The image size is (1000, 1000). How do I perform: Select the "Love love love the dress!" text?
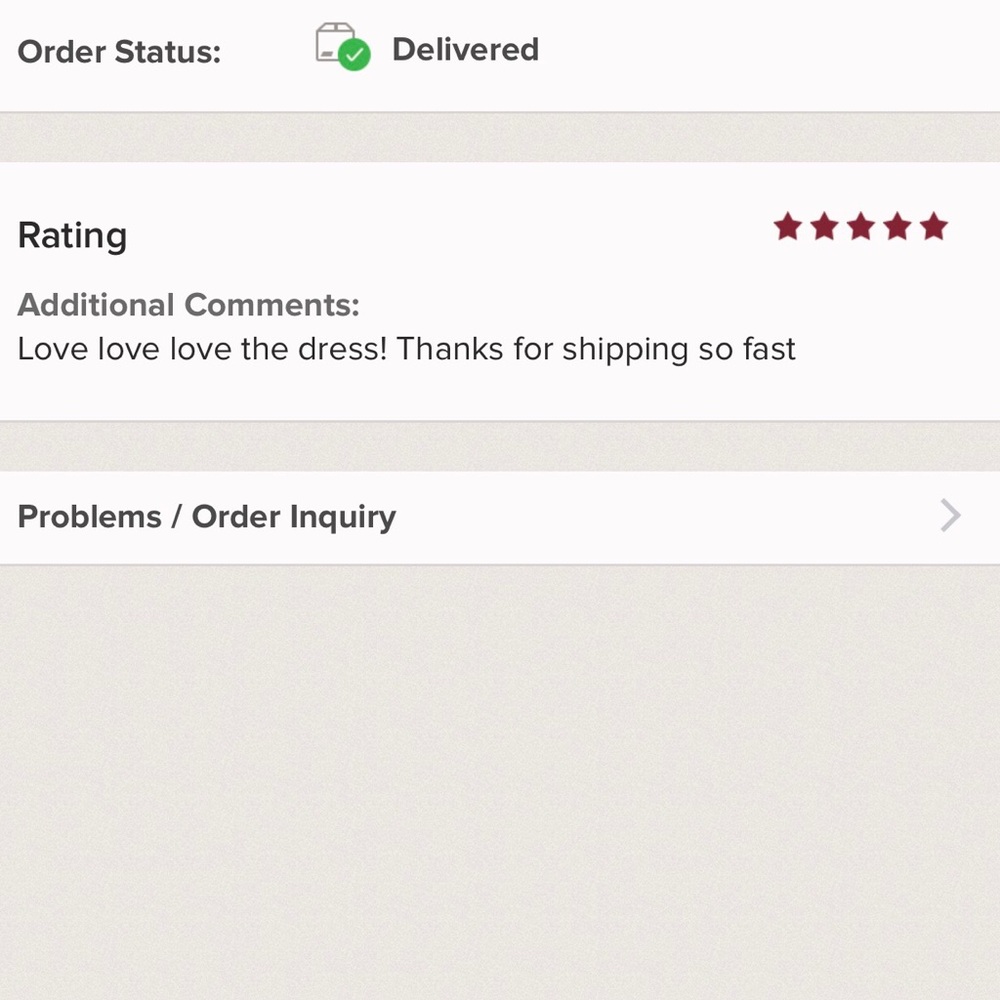tap(202, 349)
